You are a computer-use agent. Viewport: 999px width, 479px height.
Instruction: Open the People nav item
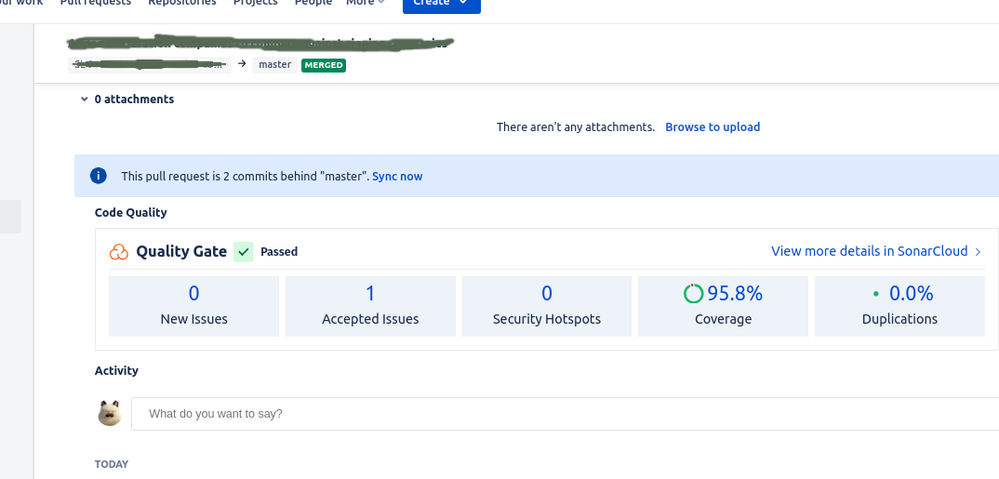coord(313,3)
